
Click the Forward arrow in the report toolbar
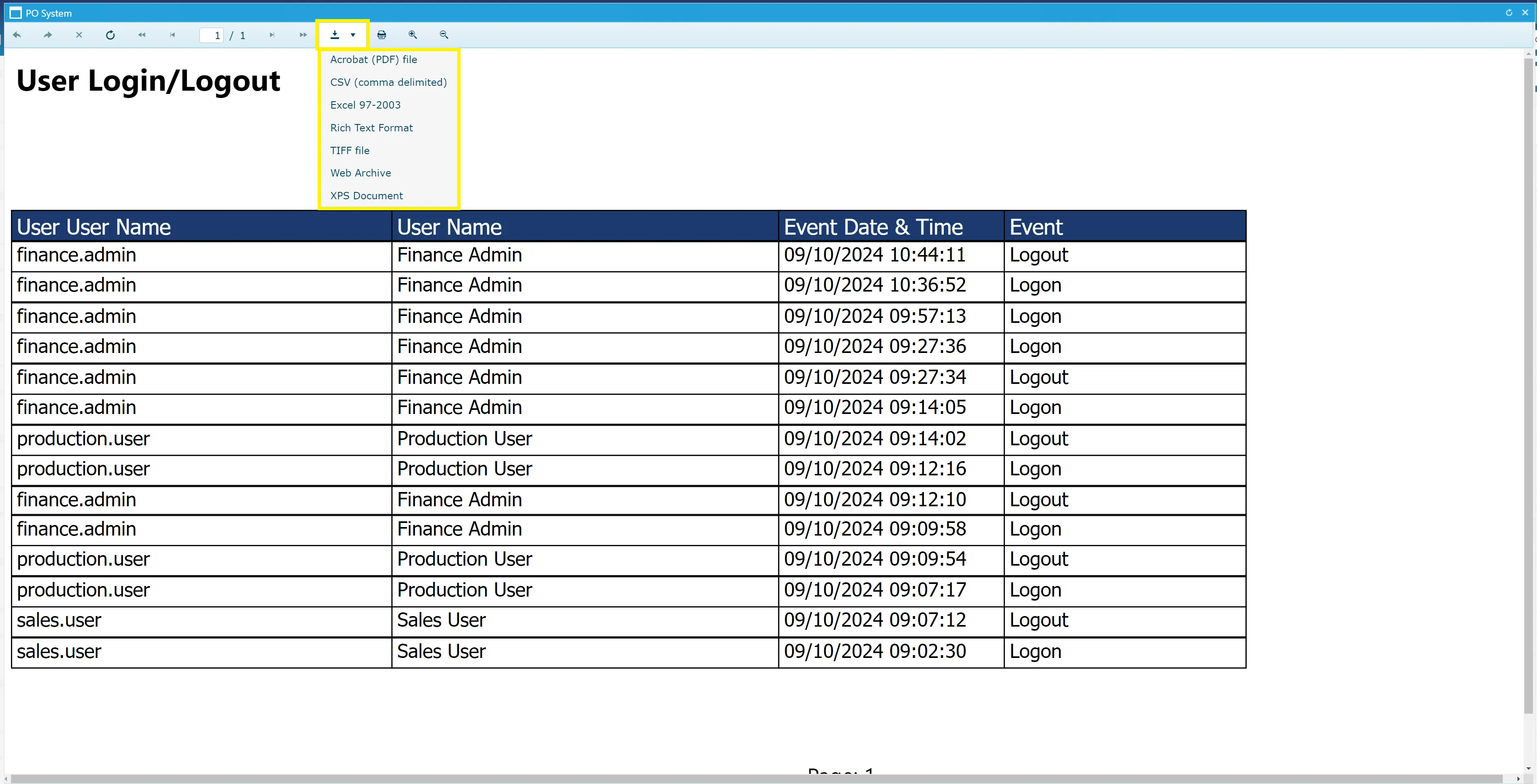pos(48,35)
